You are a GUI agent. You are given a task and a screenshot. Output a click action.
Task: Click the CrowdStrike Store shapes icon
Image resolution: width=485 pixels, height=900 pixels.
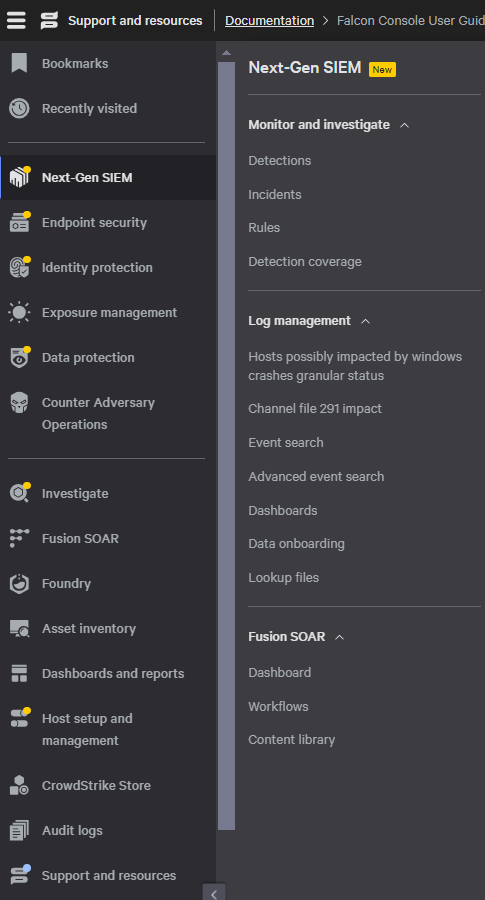pos(20,785)
